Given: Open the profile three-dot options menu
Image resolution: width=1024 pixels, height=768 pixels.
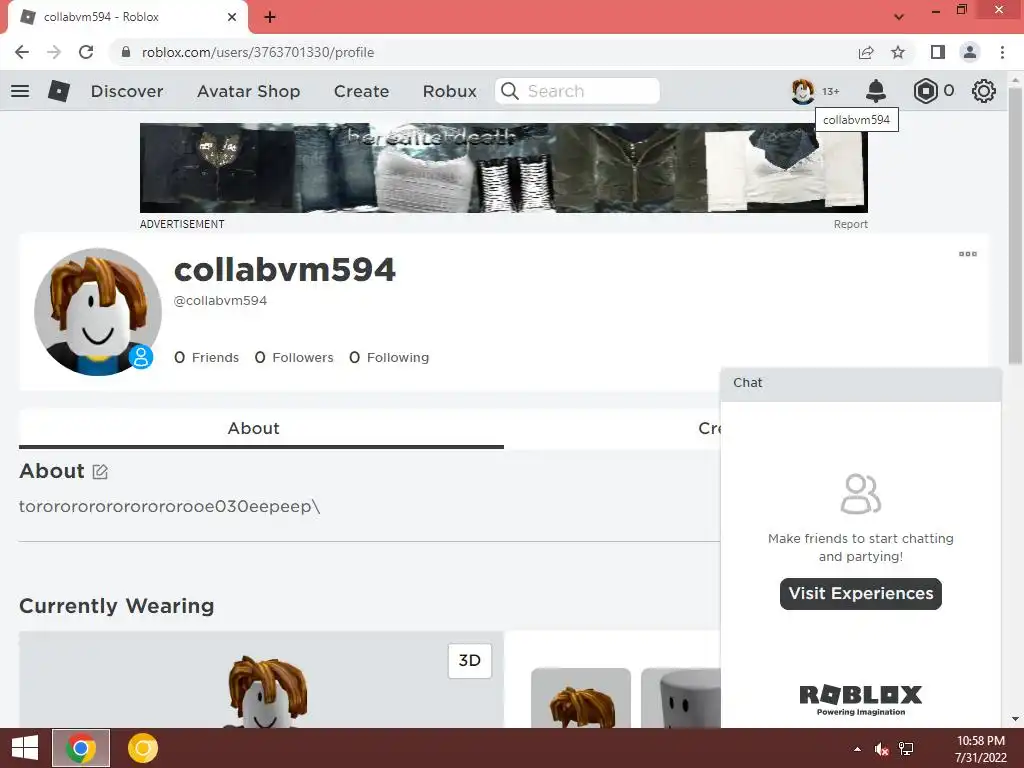Looking at the screenshot, I should tap(968, 254).
